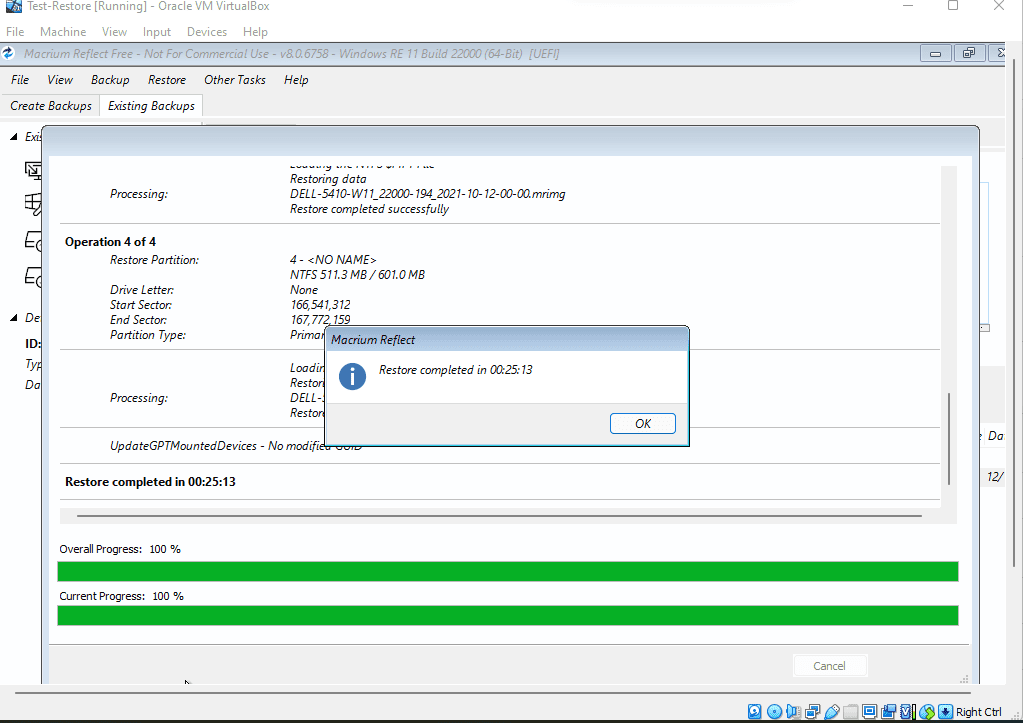Click the End Sector value 167,772,159

pos(320,320)
